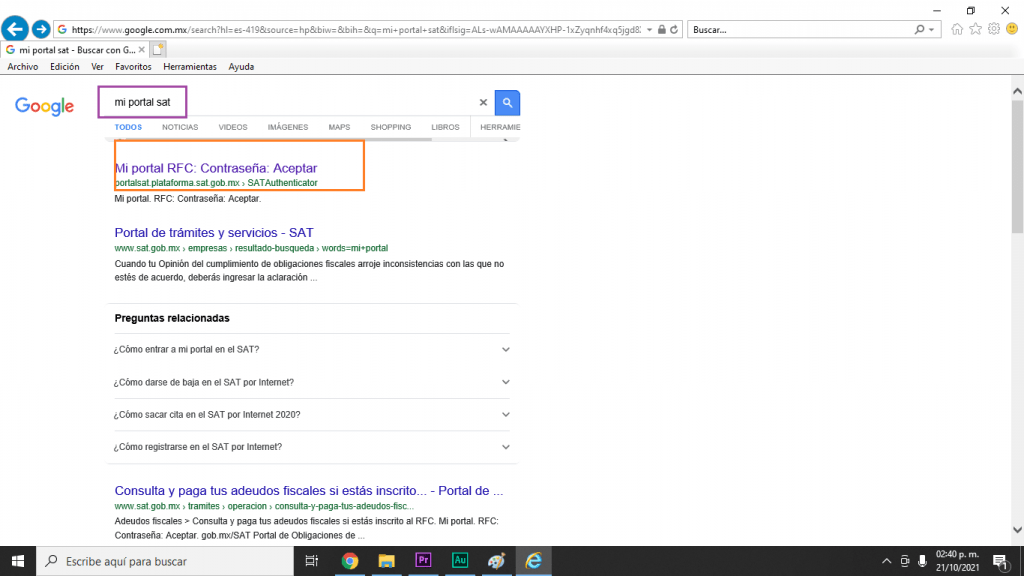The image size is (1024, 576).
Task: Switch to the SHOPPING tab
Action: [x=391, y=127]
